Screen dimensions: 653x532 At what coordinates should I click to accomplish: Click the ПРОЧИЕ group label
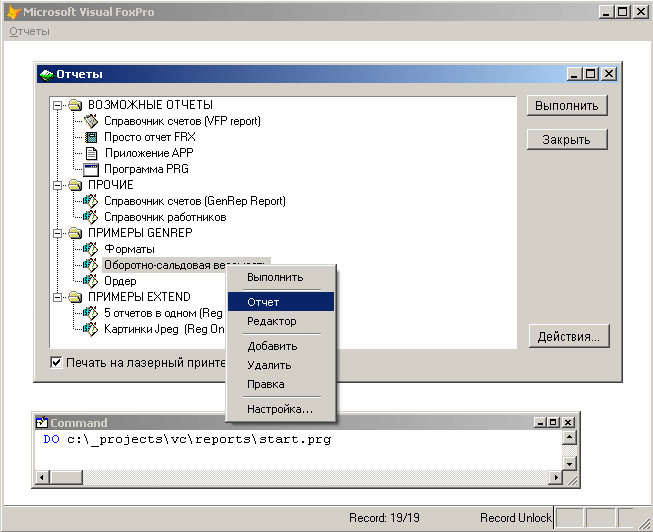click(111, 185)
